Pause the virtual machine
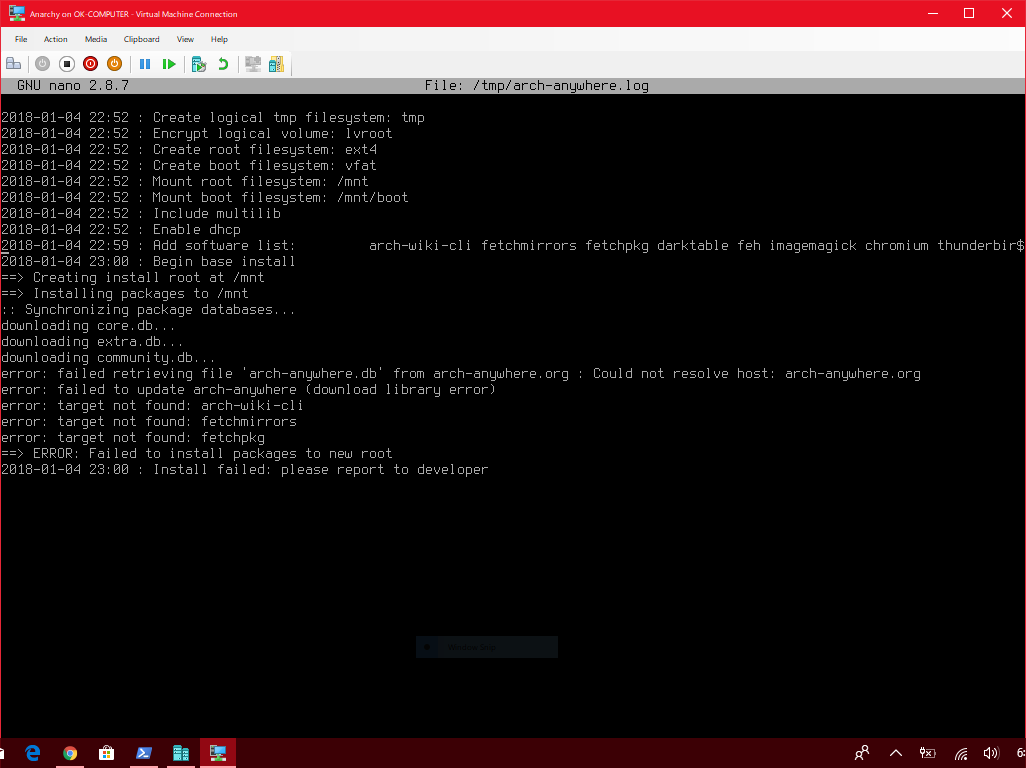The image size is (1026, 768). point(145,63)
